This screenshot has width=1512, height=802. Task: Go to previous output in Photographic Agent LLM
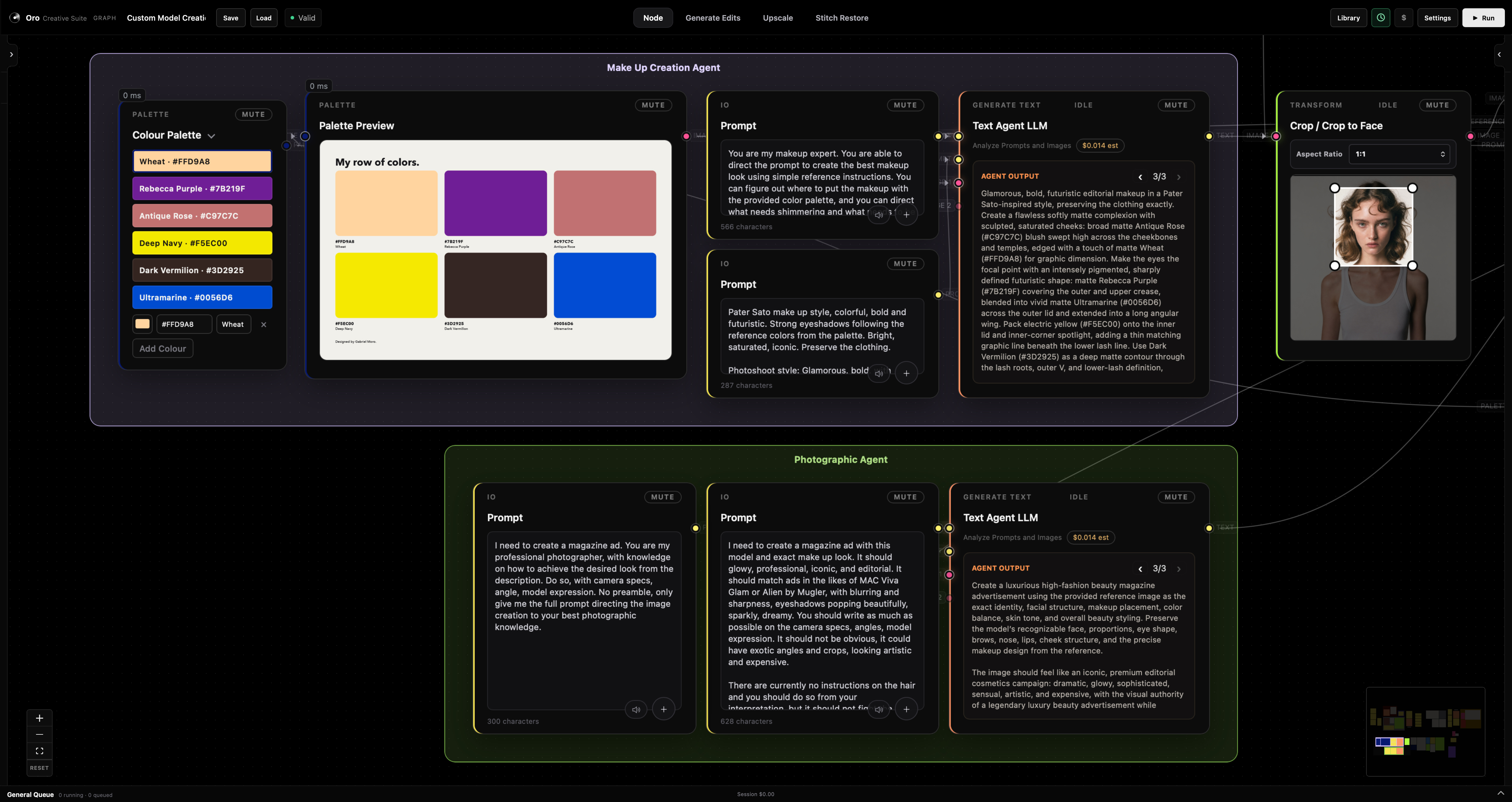pyautogui.click(x=1140, y=569)
